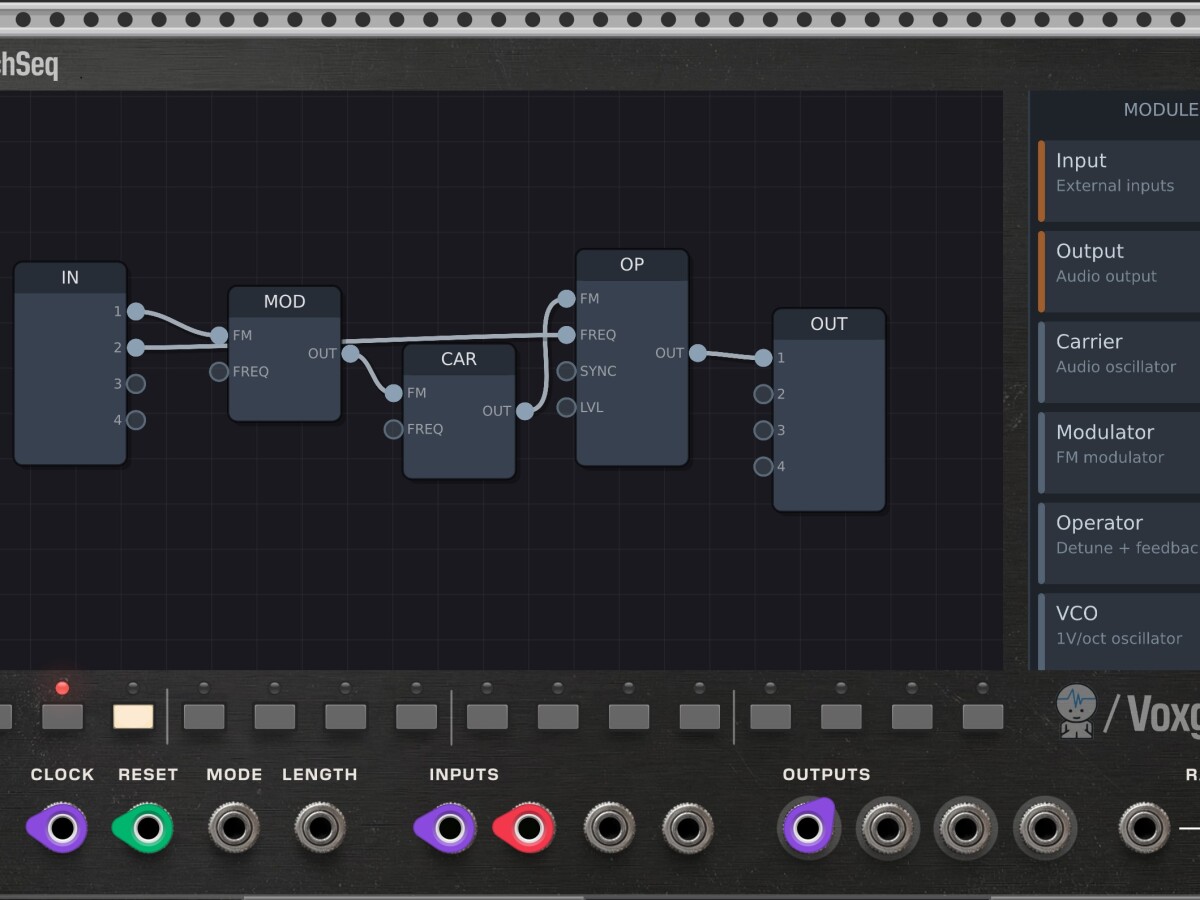The image size is (1200, 900).
Task: Click the CAR node title bar
Action: click(x=459, y=359)
